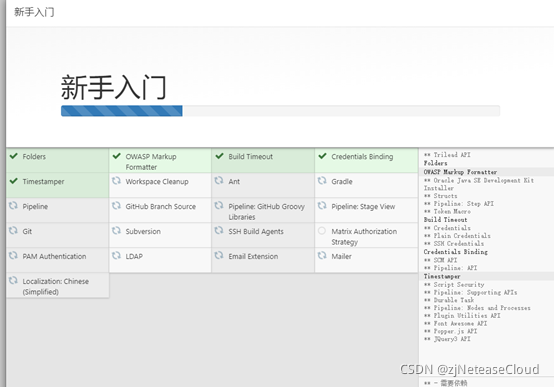Viewport: 554px width, 387px height.
Task: Click the refresh icon beside Ant
Action: (219, 181)
